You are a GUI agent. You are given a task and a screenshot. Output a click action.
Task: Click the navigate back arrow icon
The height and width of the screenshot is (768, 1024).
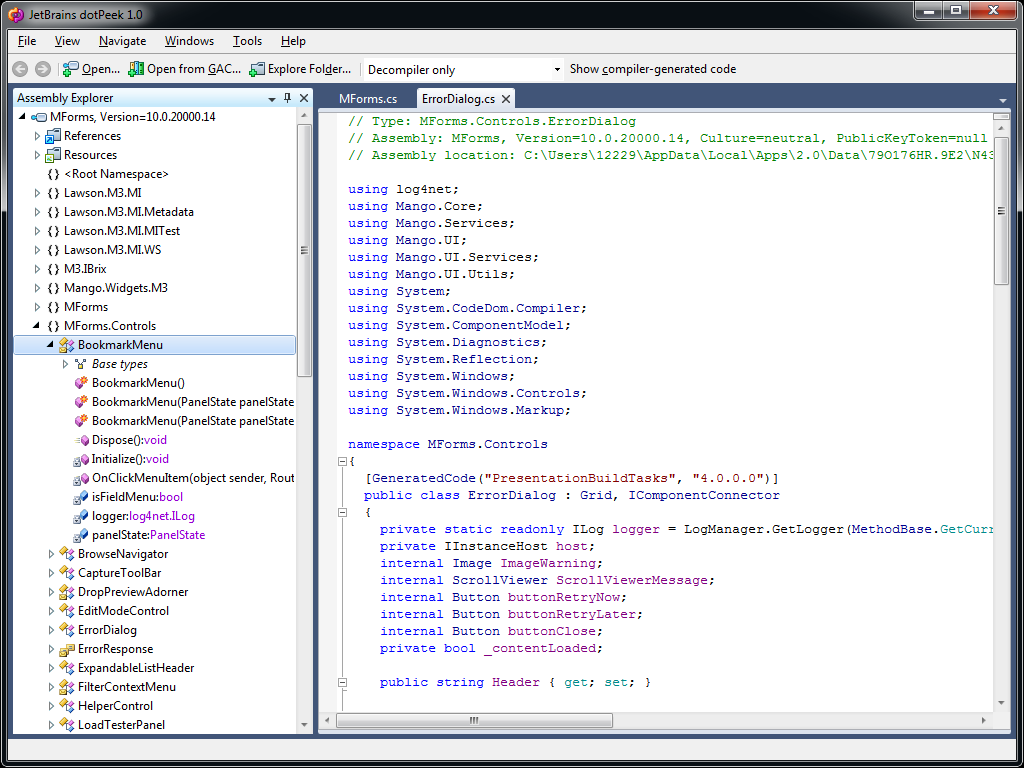[x=20, y=69]
